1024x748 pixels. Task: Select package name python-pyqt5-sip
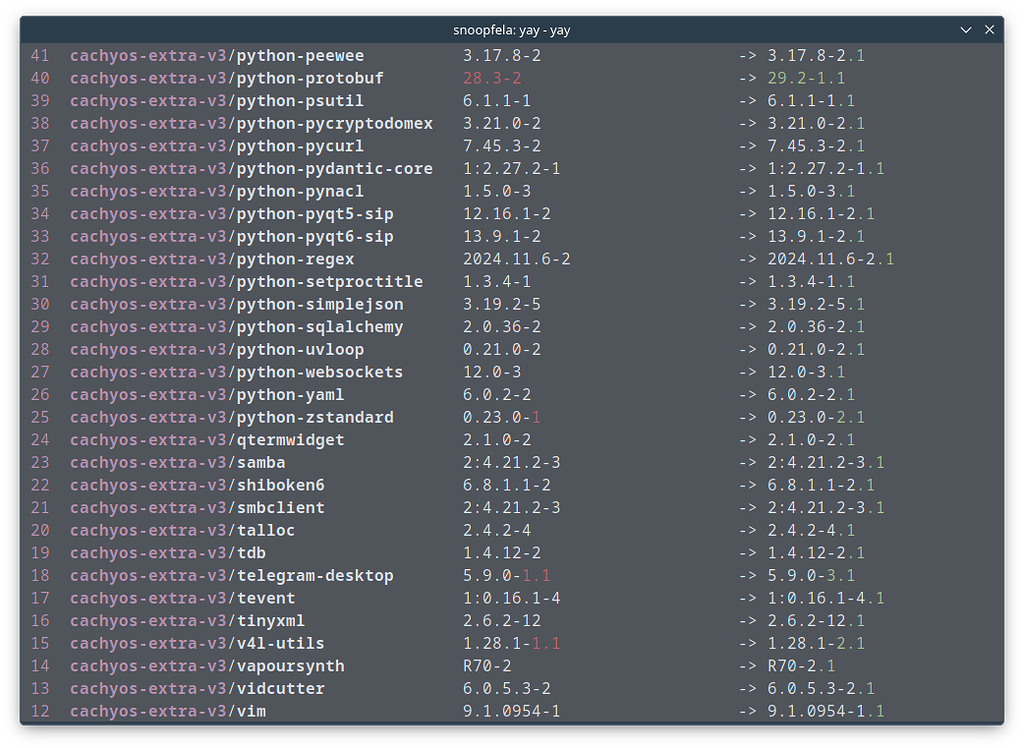click(x=315, y=214)
